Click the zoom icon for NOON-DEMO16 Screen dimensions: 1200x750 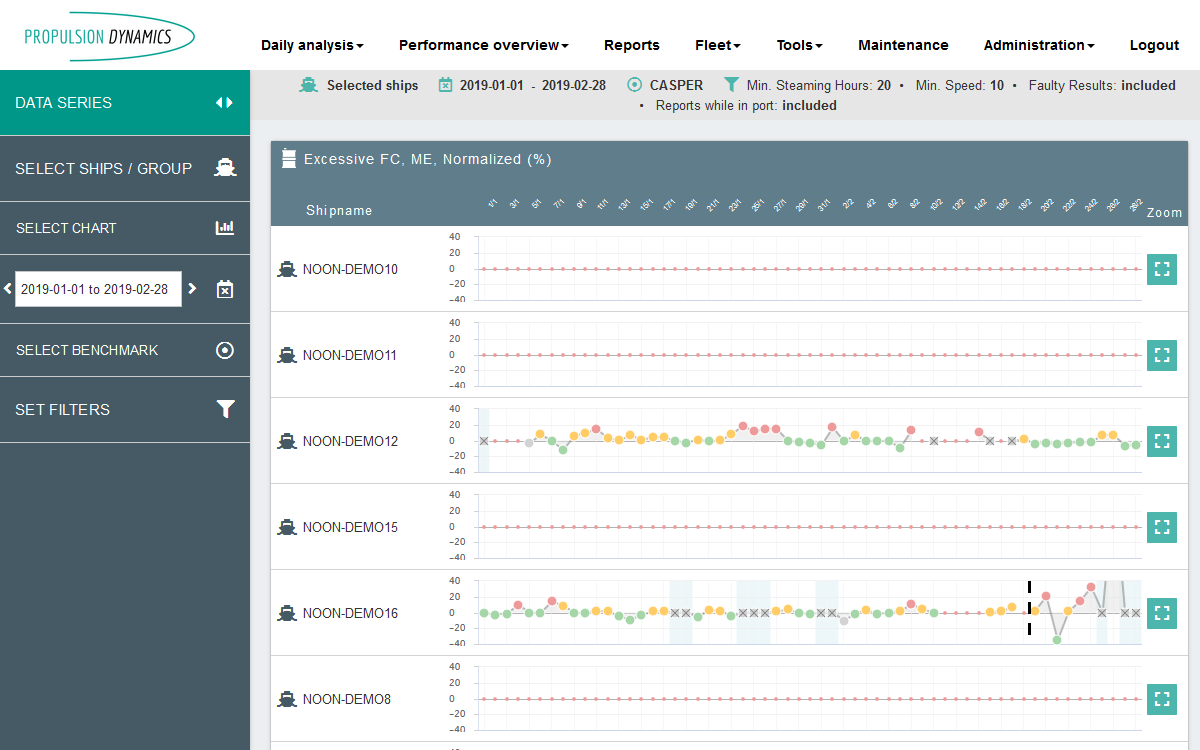1161,613
